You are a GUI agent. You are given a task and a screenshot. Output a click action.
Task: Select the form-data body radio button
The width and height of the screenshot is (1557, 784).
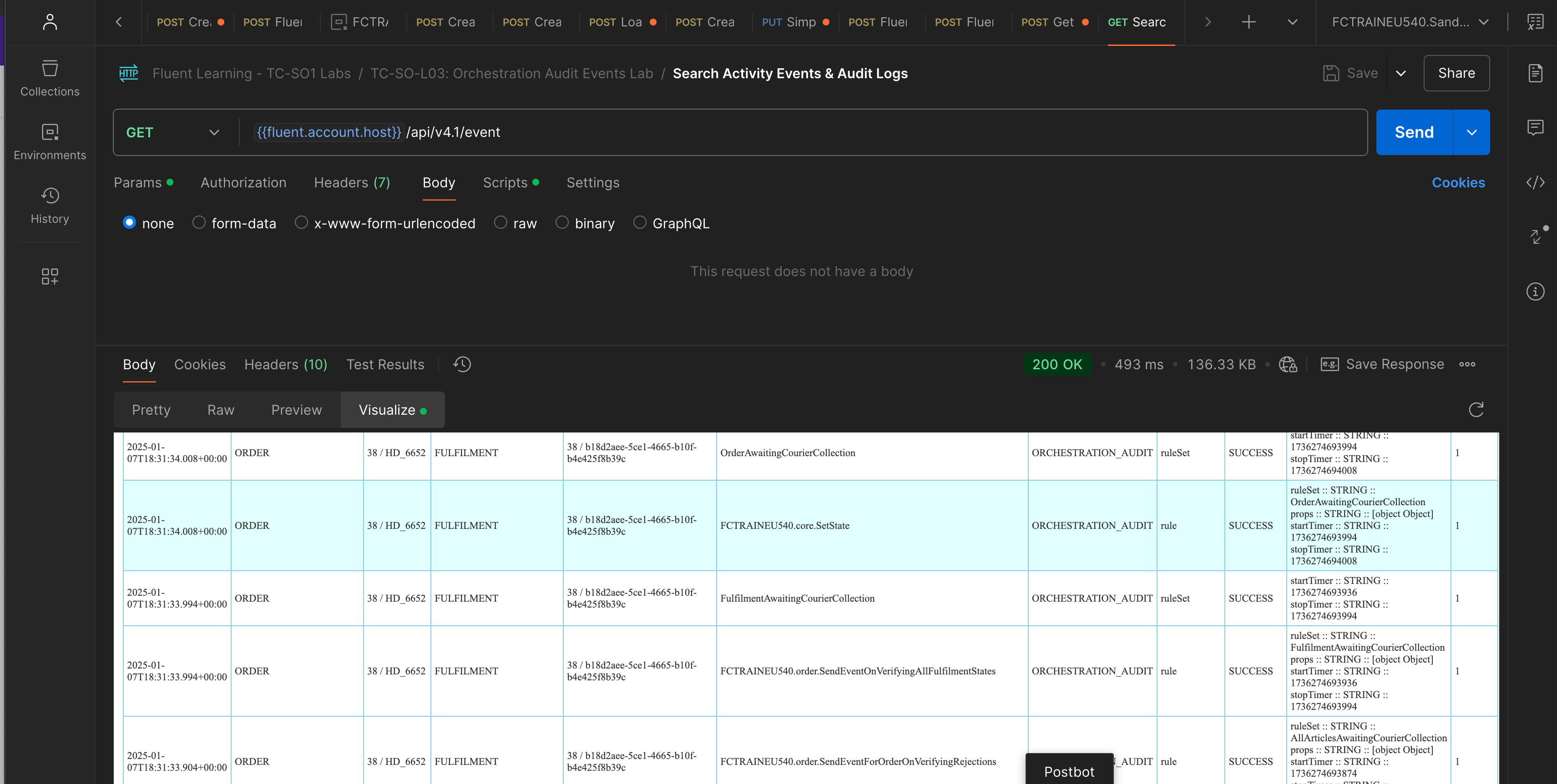(199, 223)
